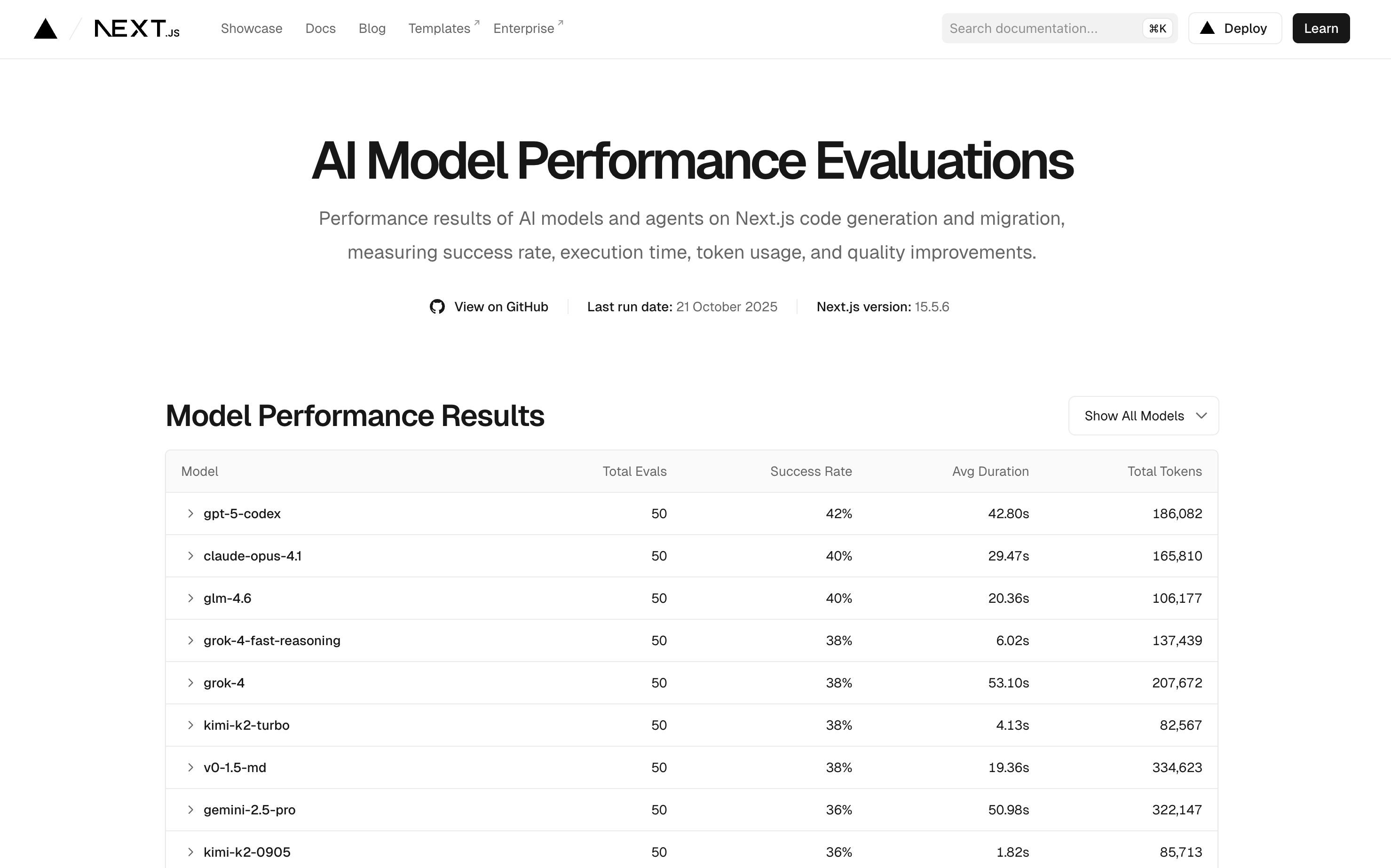Expand the gpt-5-codex row chevron
1391x868 pixels.
[190, 513]
